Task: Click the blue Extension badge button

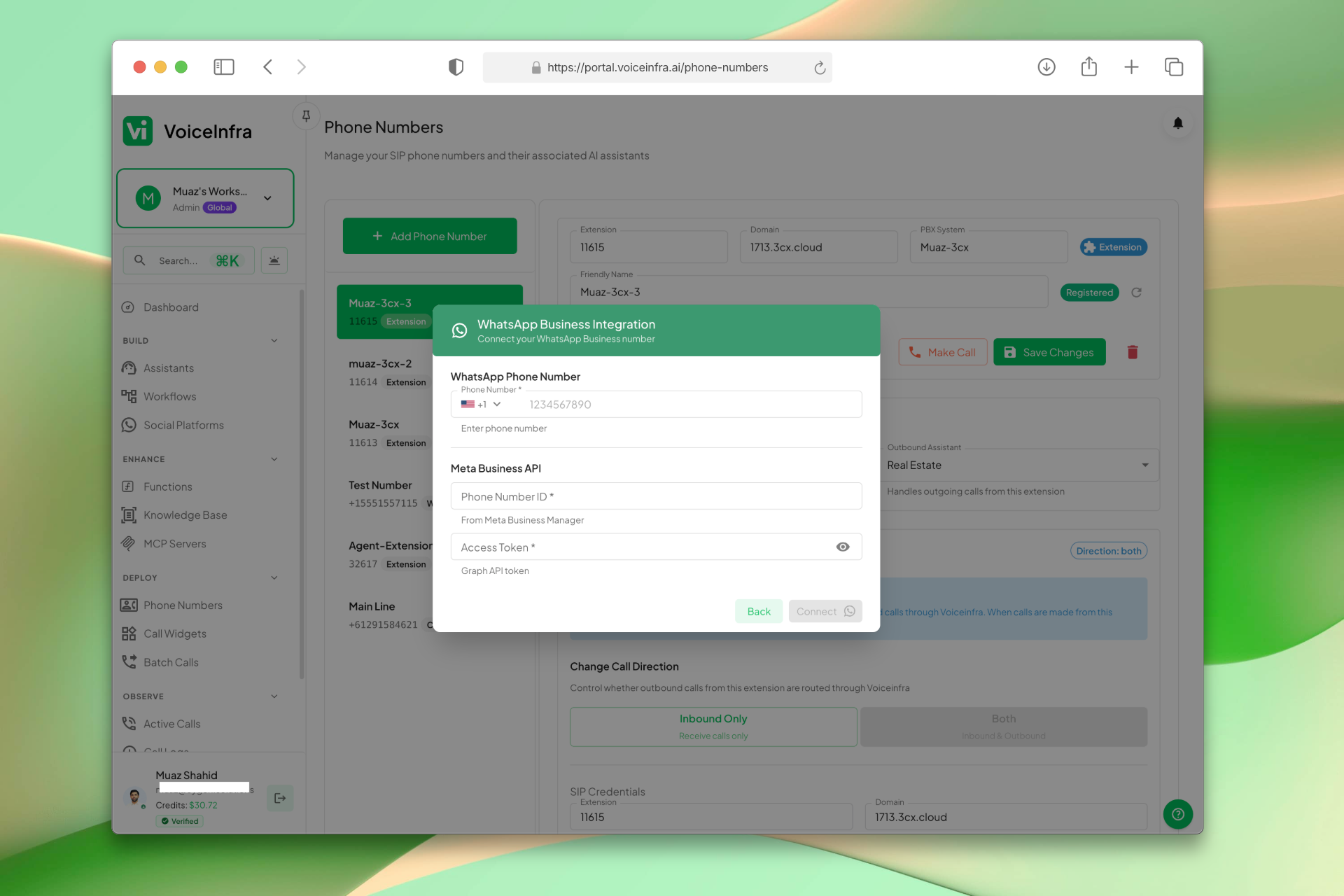Action: click(x=1113, y=247)
